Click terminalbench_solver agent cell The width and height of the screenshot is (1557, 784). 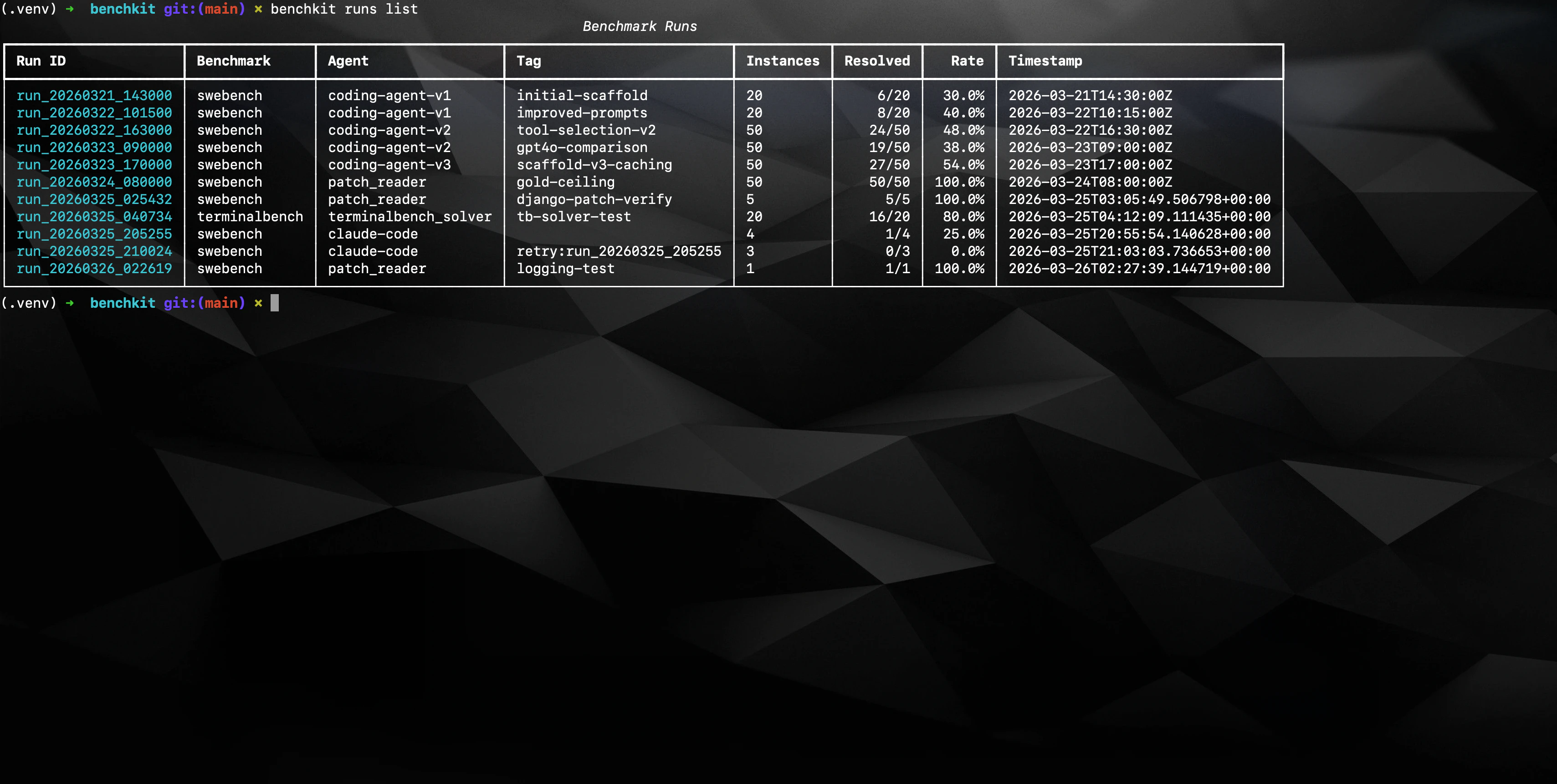(409, 217)
